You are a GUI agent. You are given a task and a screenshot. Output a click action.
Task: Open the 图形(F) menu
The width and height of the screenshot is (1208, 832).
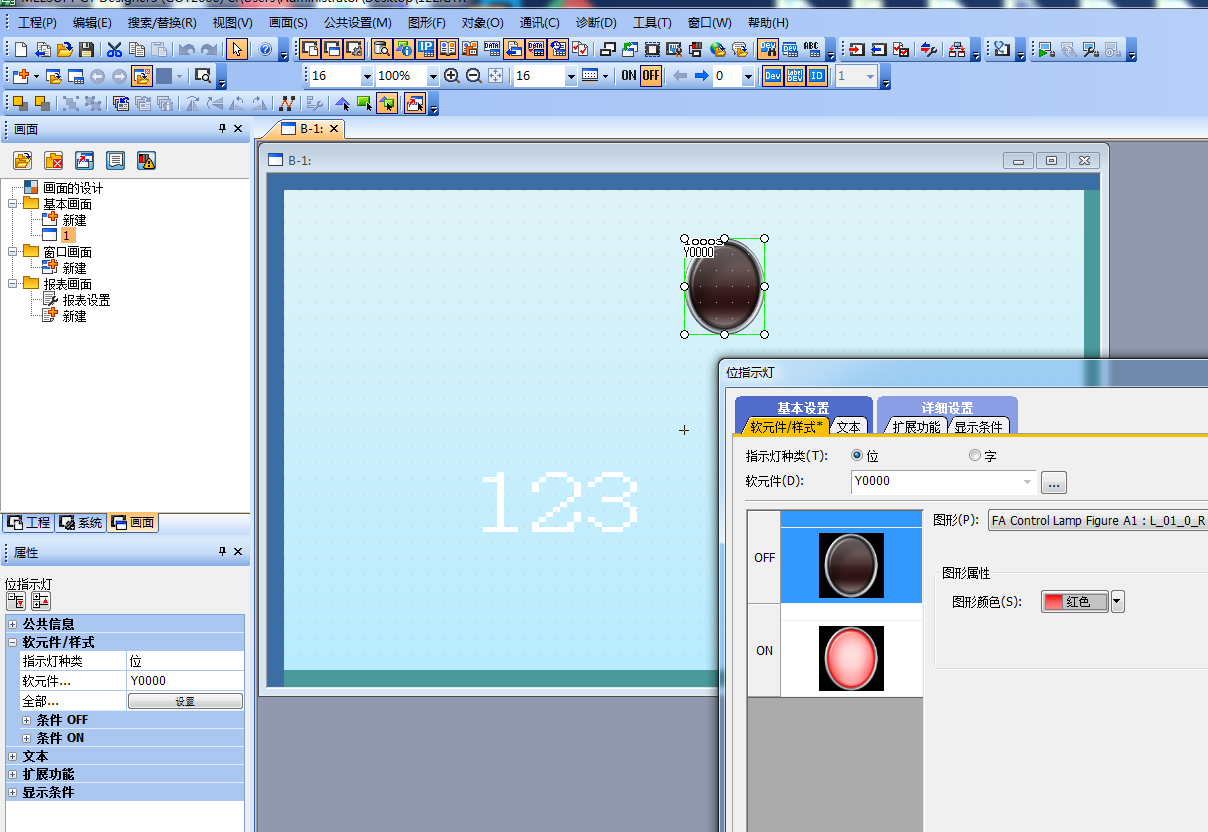pyautogui.click(x=427, y=22)
